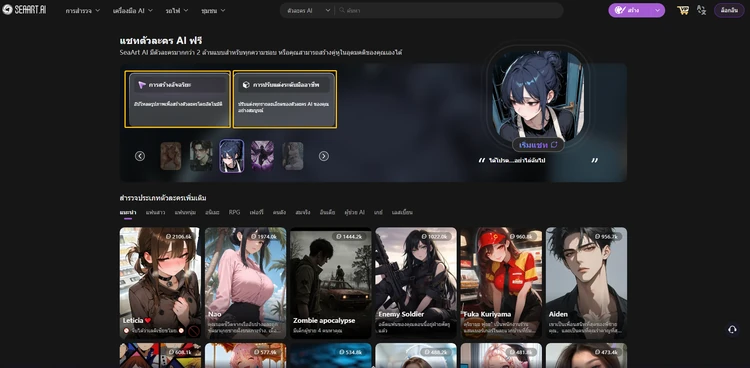Expand the การสำรวจ navigation menu
The image size is (750, 368).
point(83,10)
